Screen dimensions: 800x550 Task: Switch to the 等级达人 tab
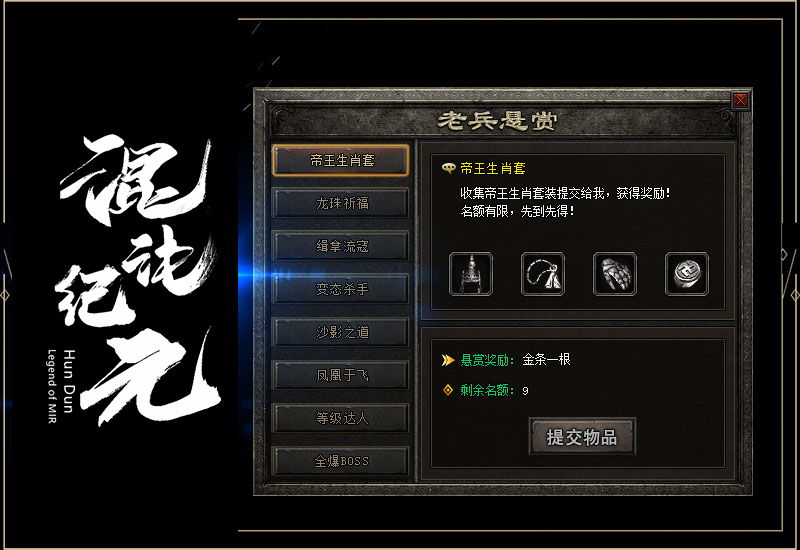[340, 418]
